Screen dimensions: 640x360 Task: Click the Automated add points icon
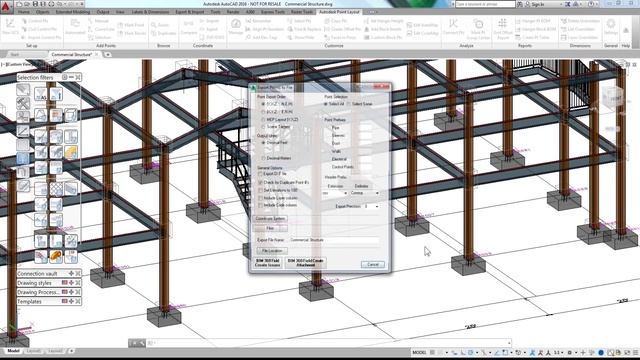click(x=75, y=28)
